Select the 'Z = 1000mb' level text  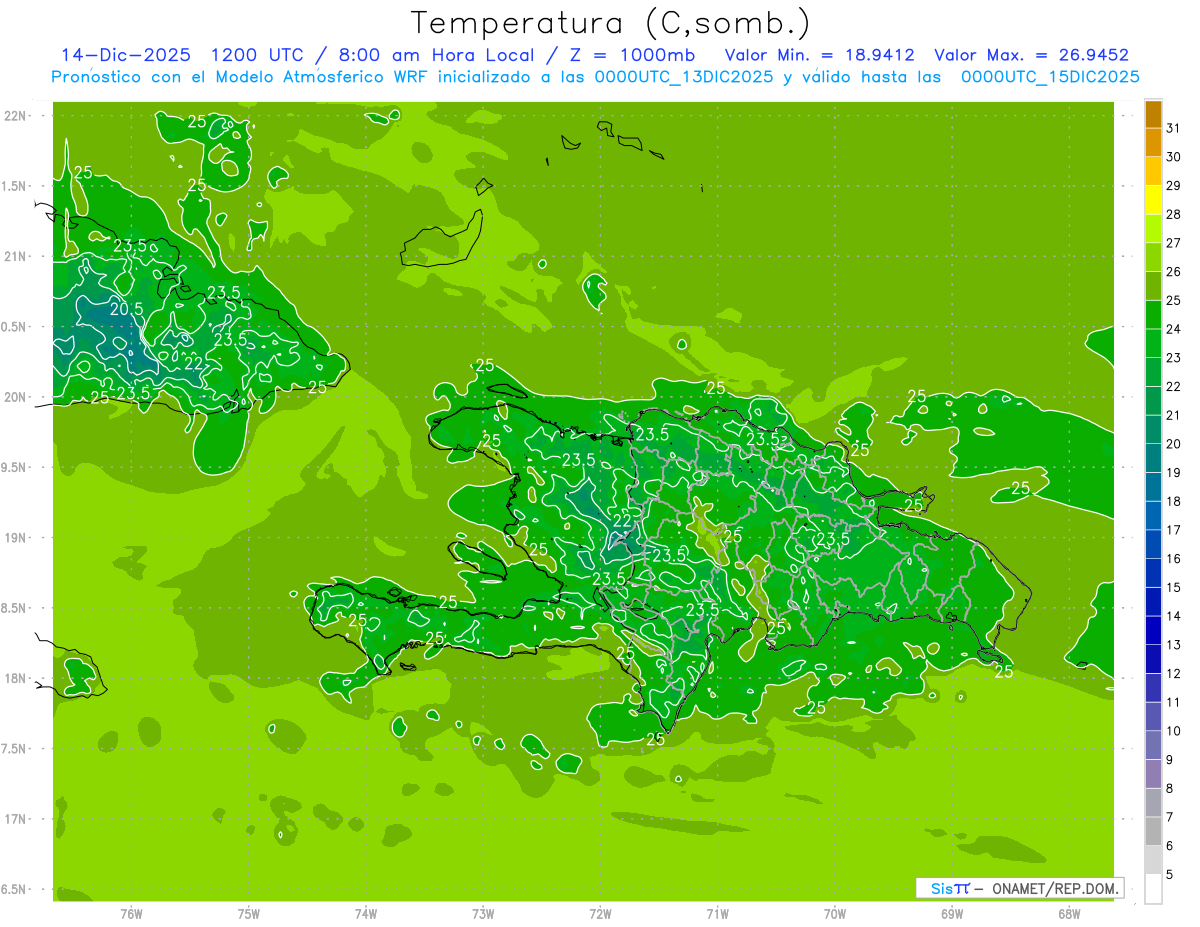pyautogui.click(x=632, y=55)
